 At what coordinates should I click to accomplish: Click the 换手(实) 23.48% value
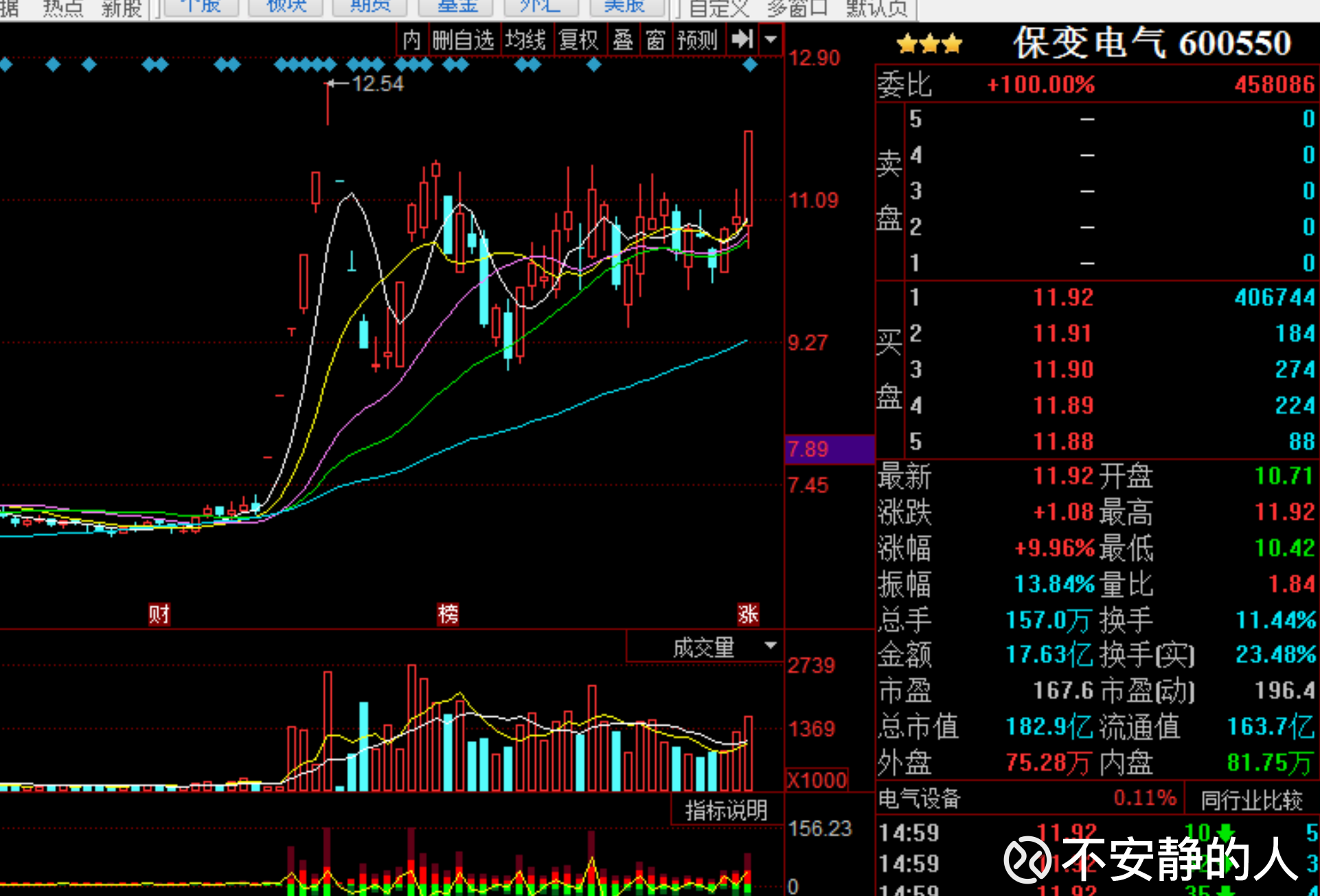[1276, 654]
